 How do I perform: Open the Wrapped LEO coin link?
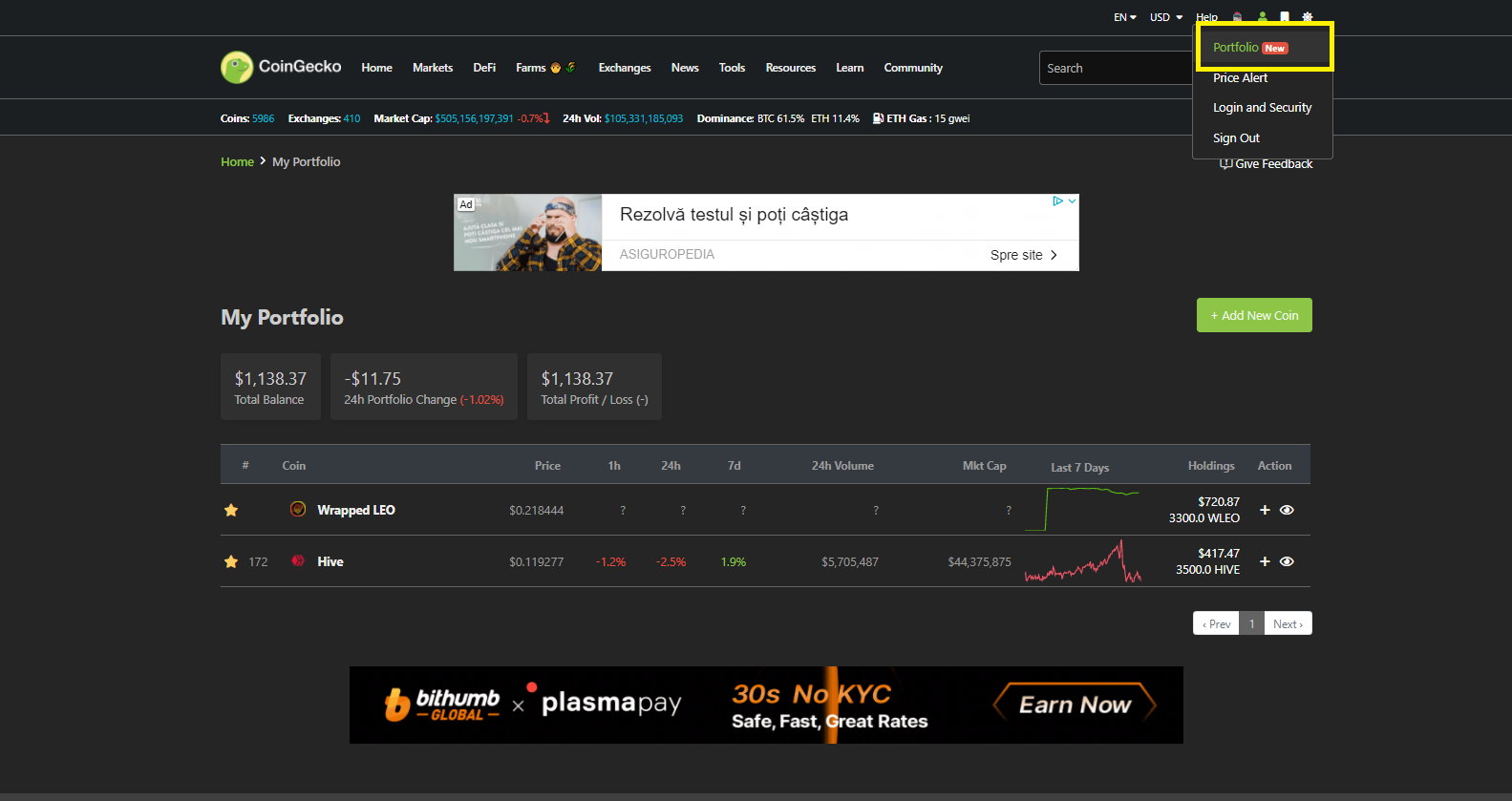(356, 510)
